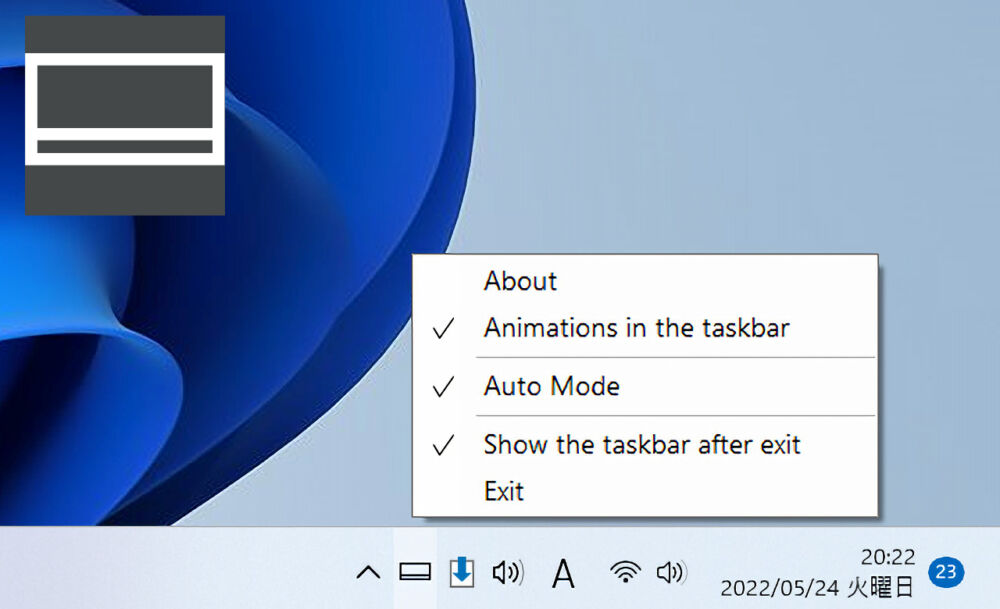The width and height of the screenshot is (1000, 609).
Task: Click the volume icon near the clock
Action: (671, 572)
